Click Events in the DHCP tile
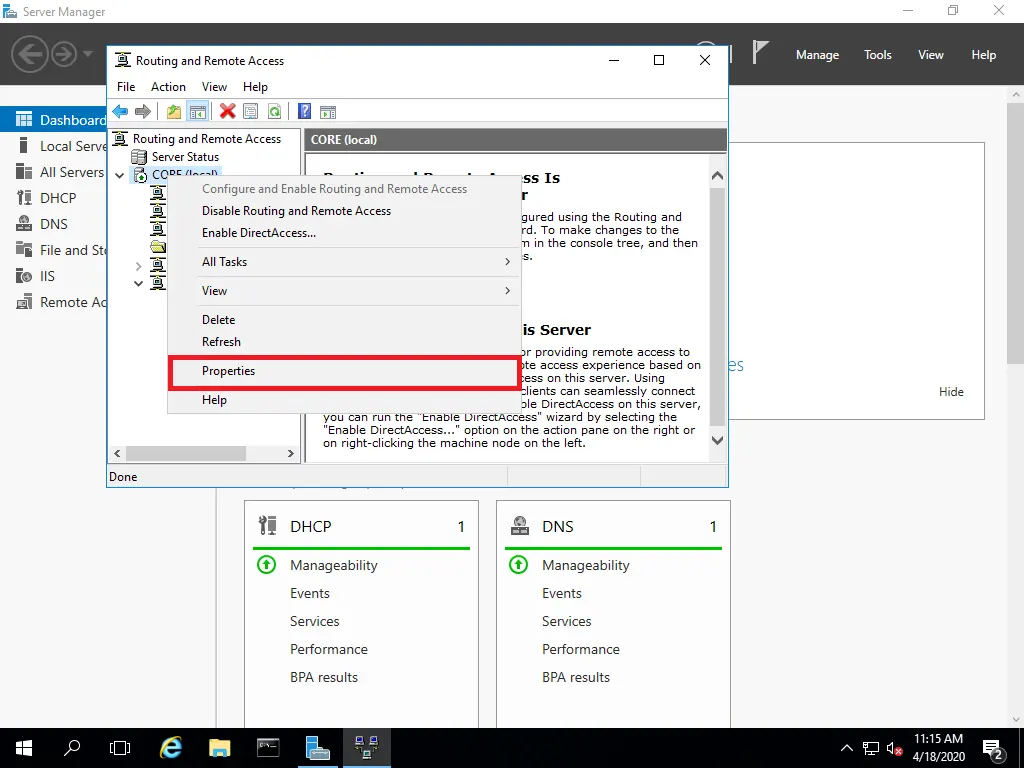Image resolution: width=1024 pixels, height=768 pixels. coord(310,593)
